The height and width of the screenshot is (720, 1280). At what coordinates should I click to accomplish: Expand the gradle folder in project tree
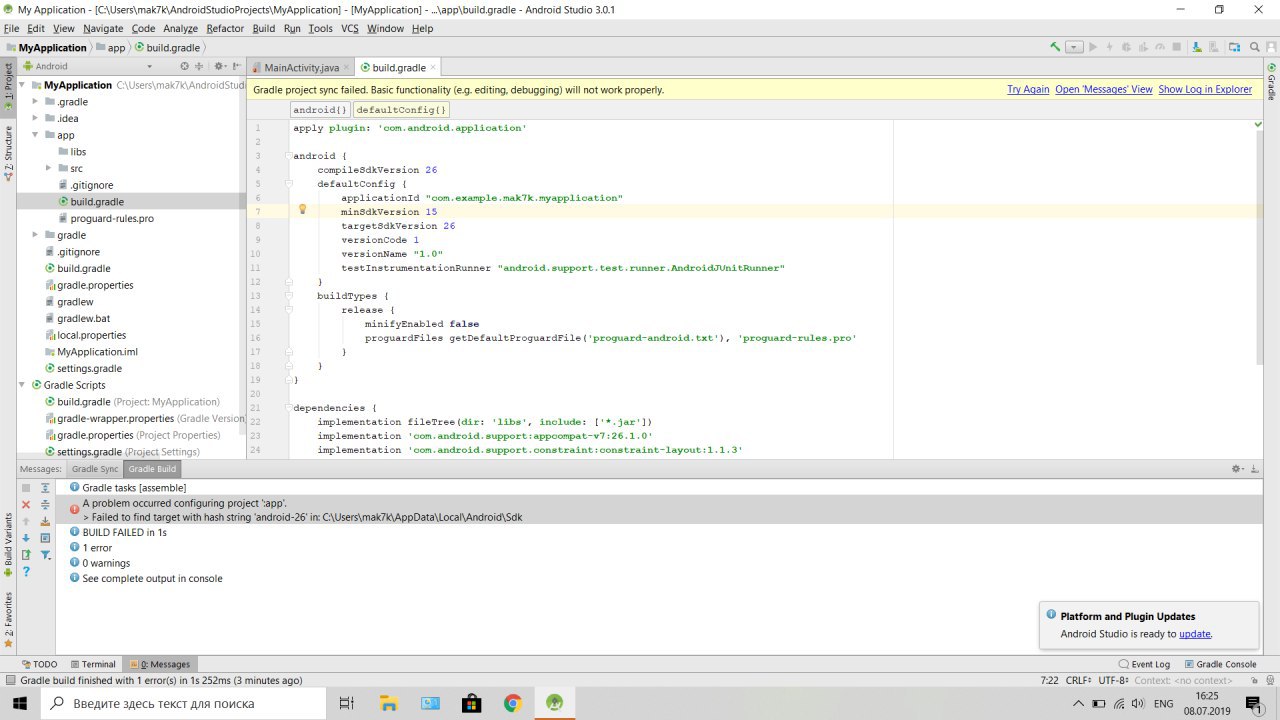tap(35, 235)
